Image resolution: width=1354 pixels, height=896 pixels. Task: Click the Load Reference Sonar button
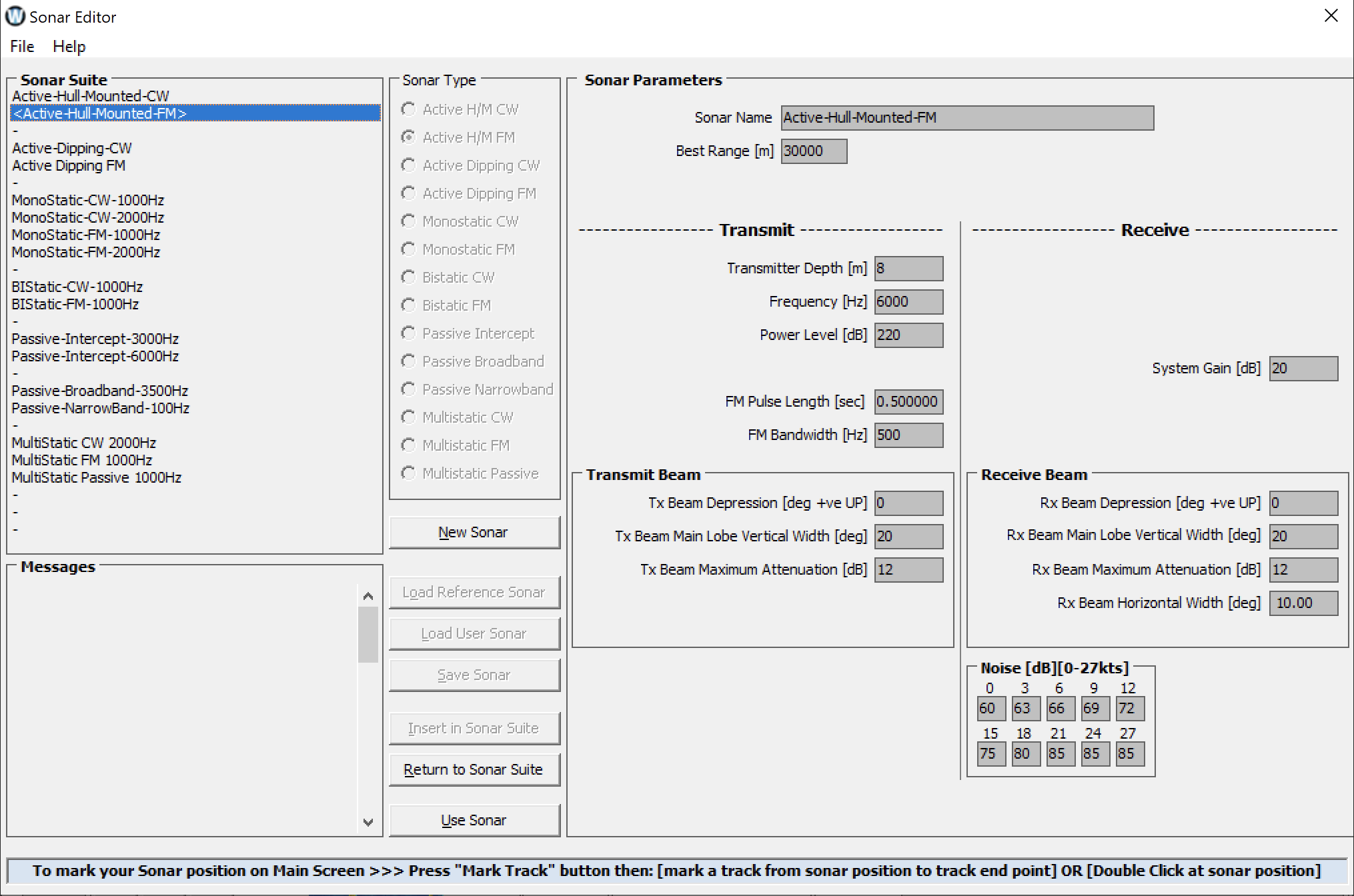pyautogui.click(x=474, y=592)
